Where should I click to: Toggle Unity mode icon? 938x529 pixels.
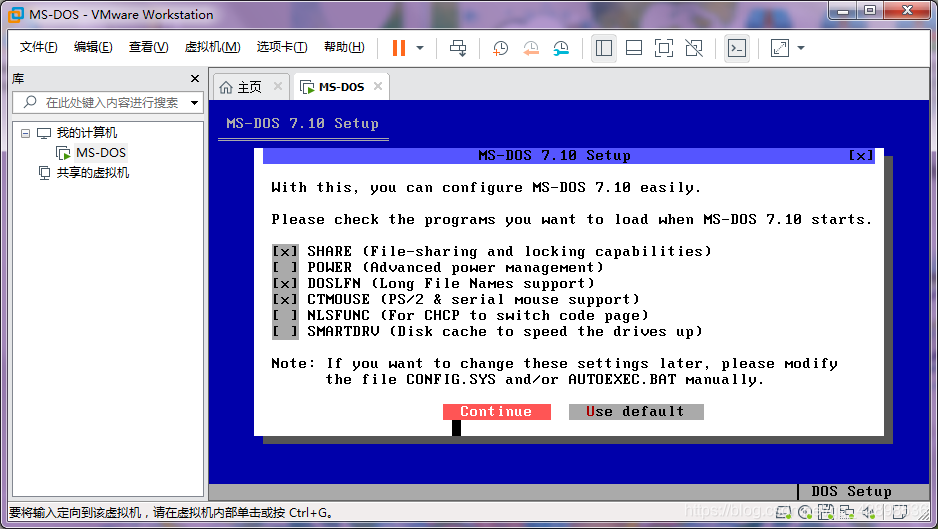694,48
